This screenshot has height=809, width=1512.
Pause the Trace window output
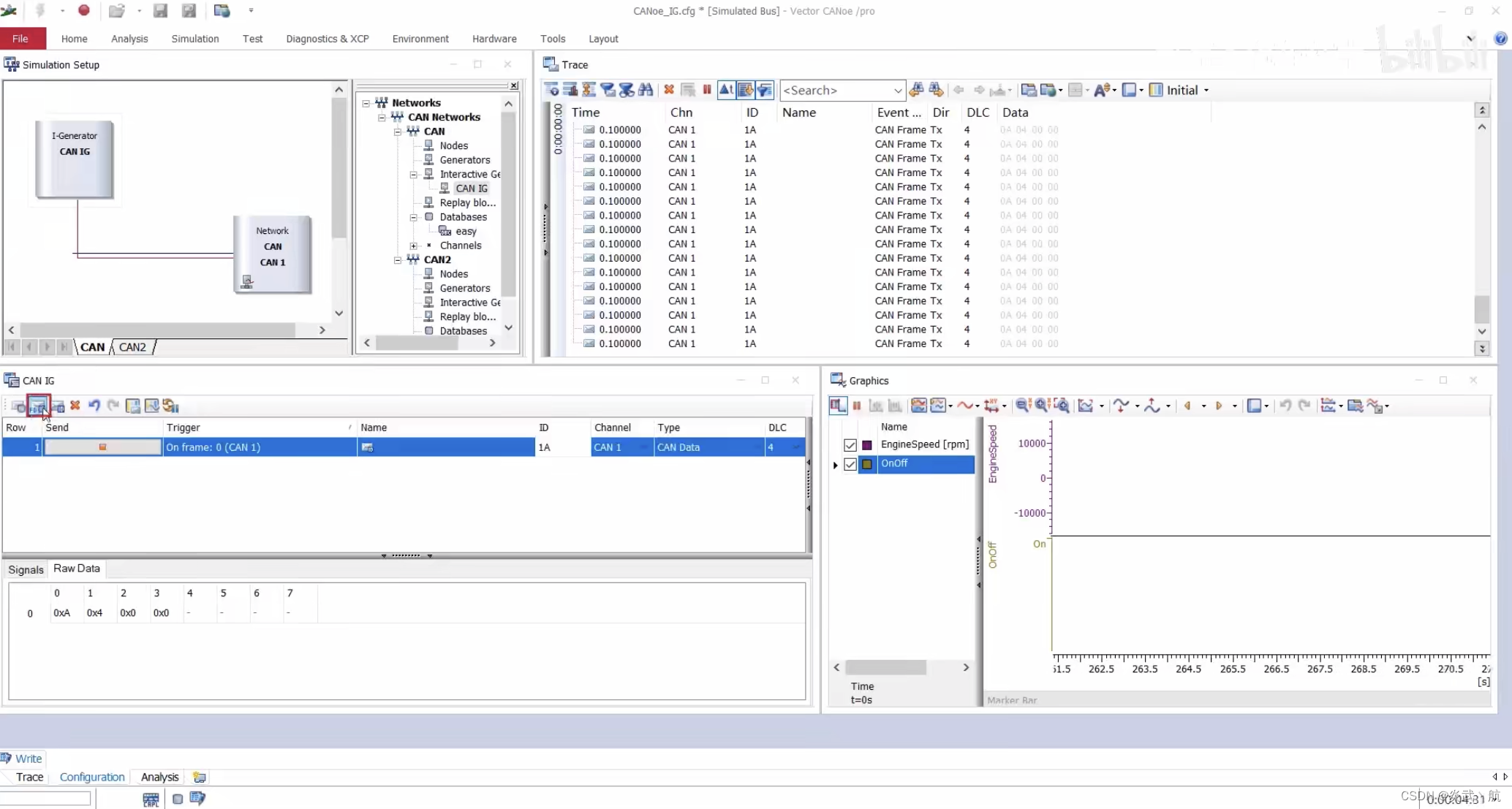(707, 90)
